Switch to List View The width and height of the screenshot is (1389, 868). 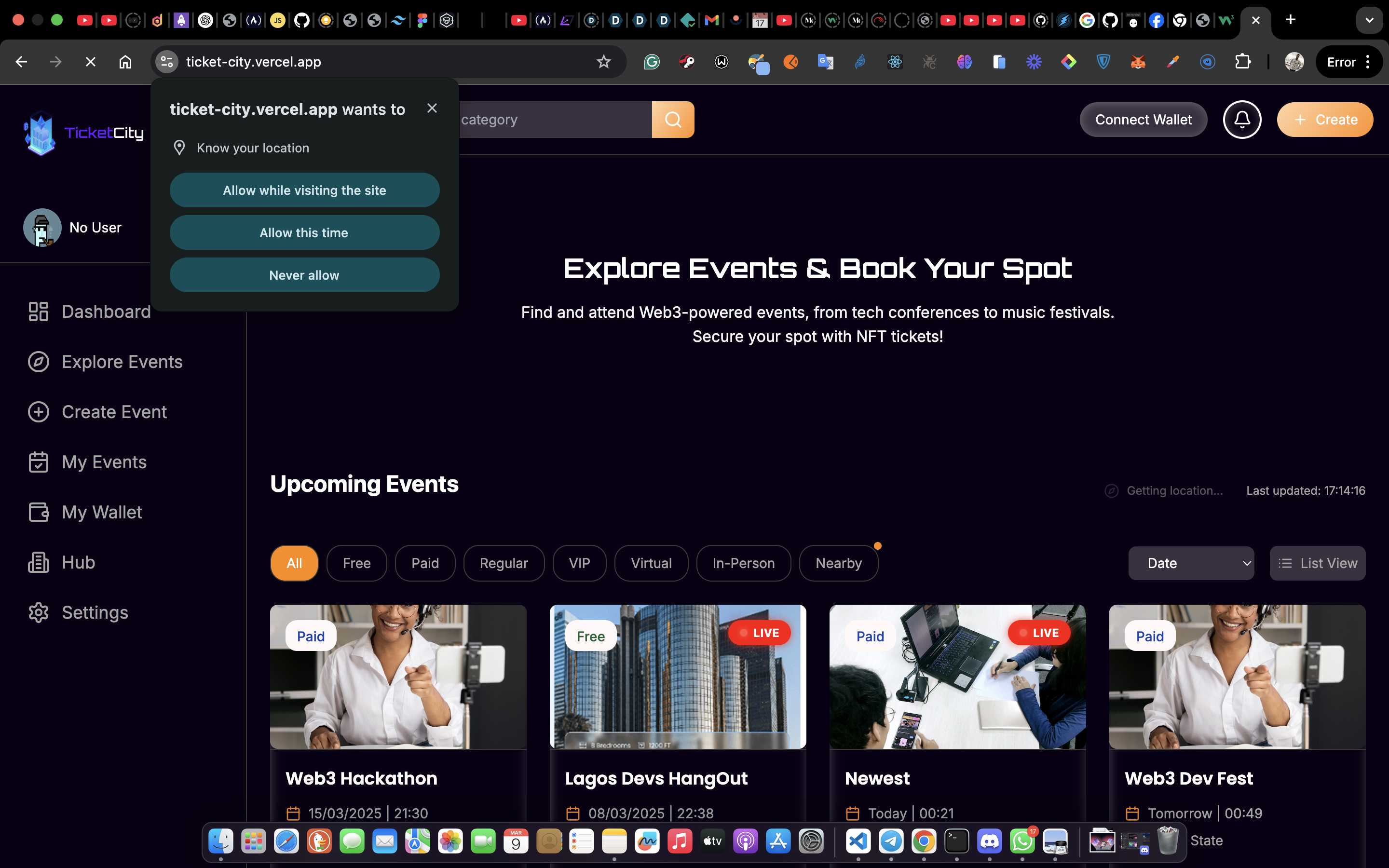tap(1317, 563)
